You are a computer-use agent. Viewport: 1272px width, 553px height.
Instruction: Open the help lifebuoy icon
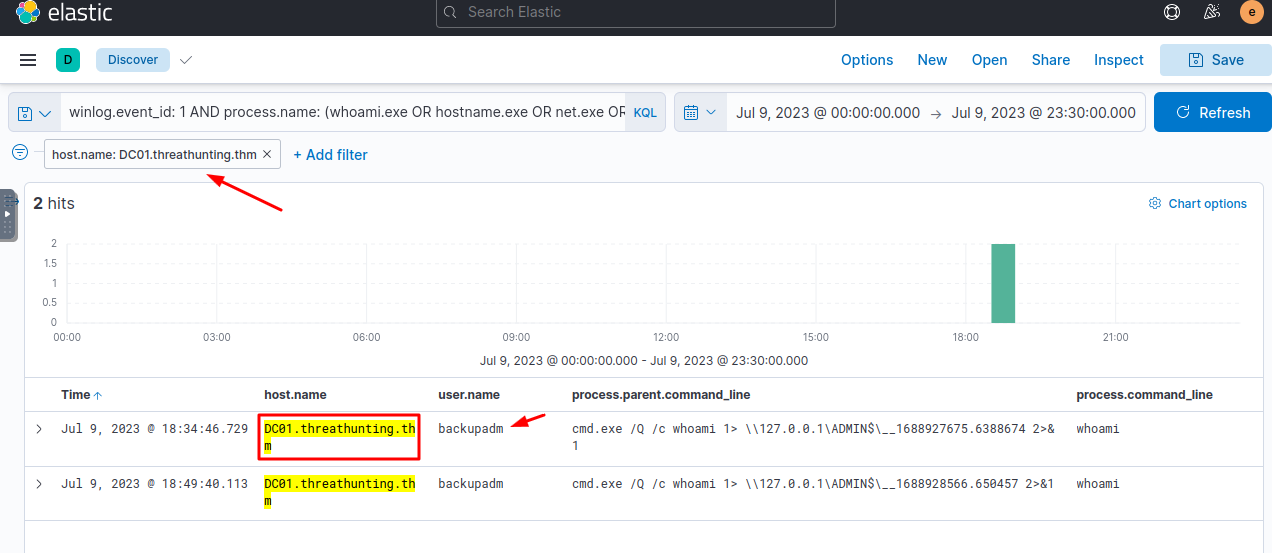[1172, 13]
